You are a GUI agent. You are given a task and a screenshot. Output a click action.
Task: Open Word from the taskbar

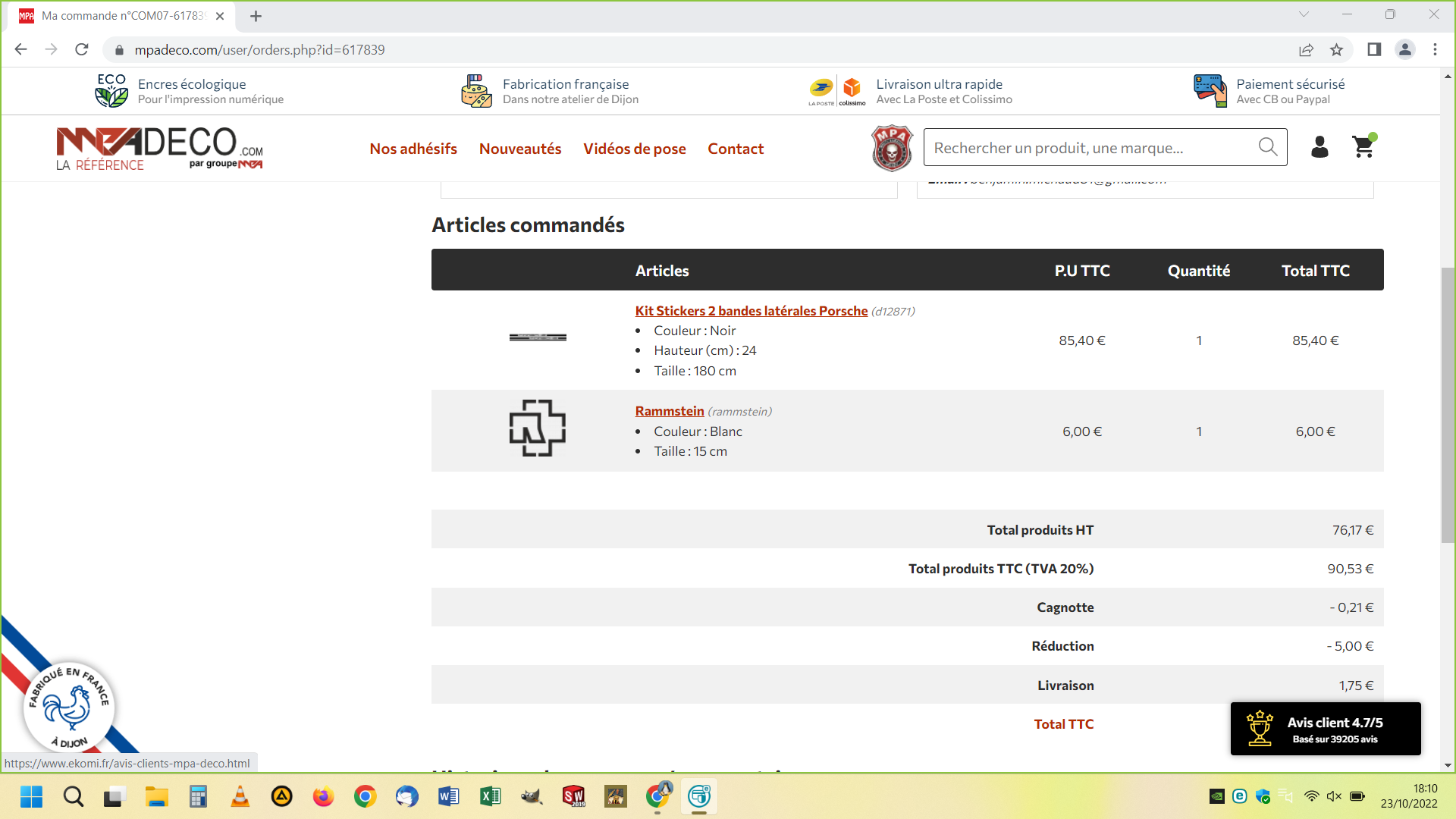[448, 796]
